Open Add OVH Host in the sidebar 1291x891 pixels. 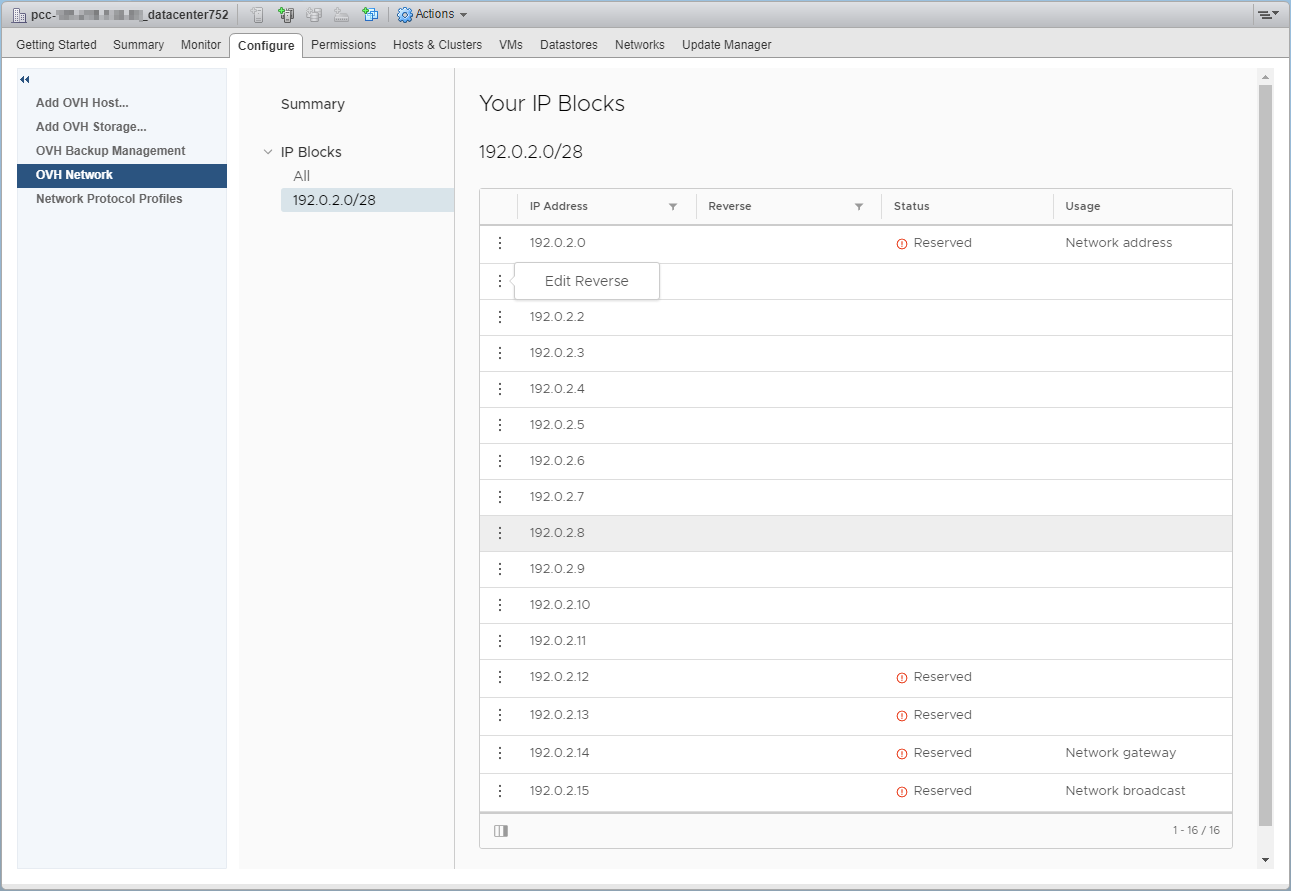tap(82, 103)
